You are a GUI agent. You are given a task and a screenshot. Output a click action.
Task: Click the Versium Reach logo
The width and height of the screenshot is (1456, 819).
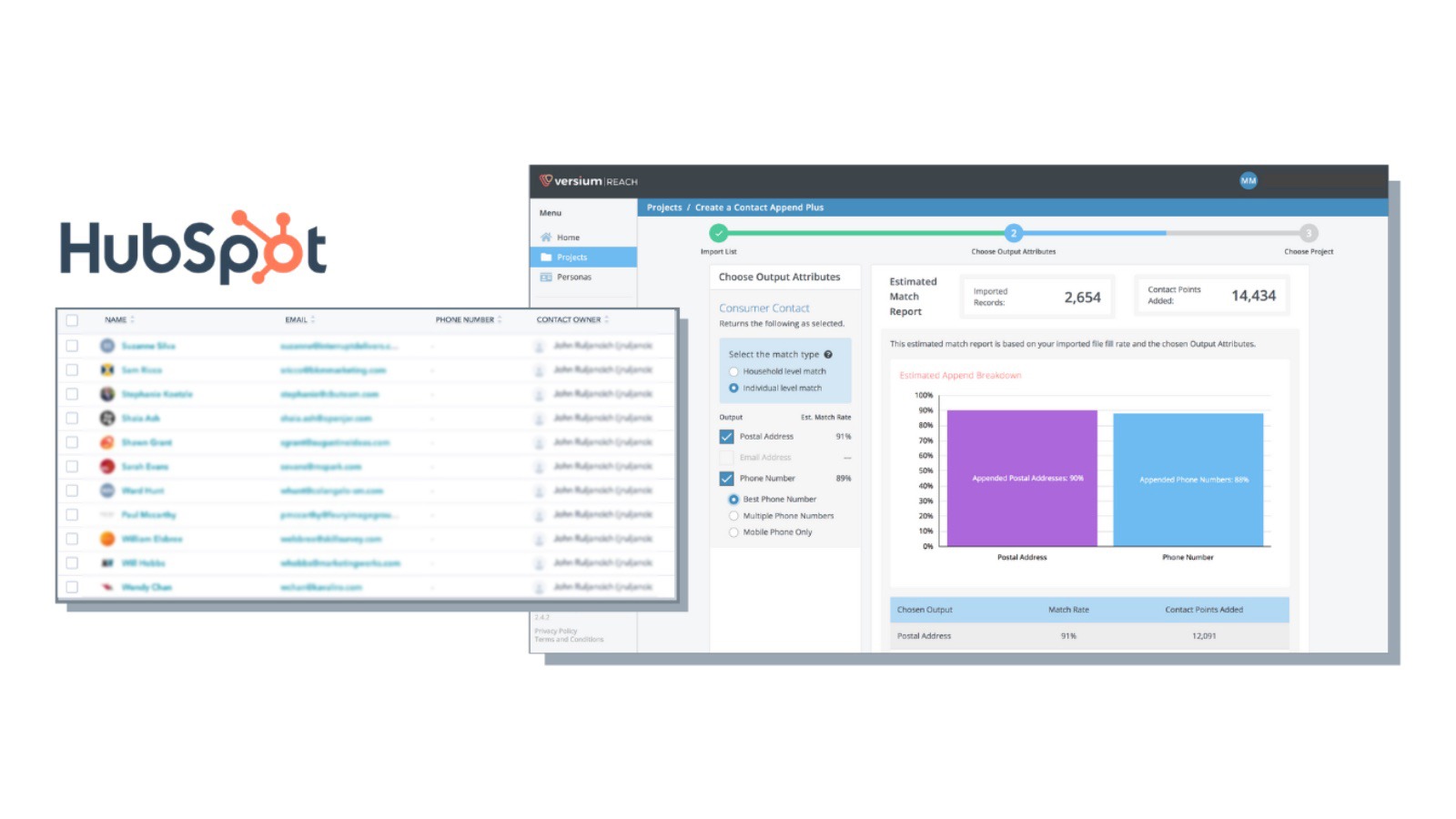588,181
